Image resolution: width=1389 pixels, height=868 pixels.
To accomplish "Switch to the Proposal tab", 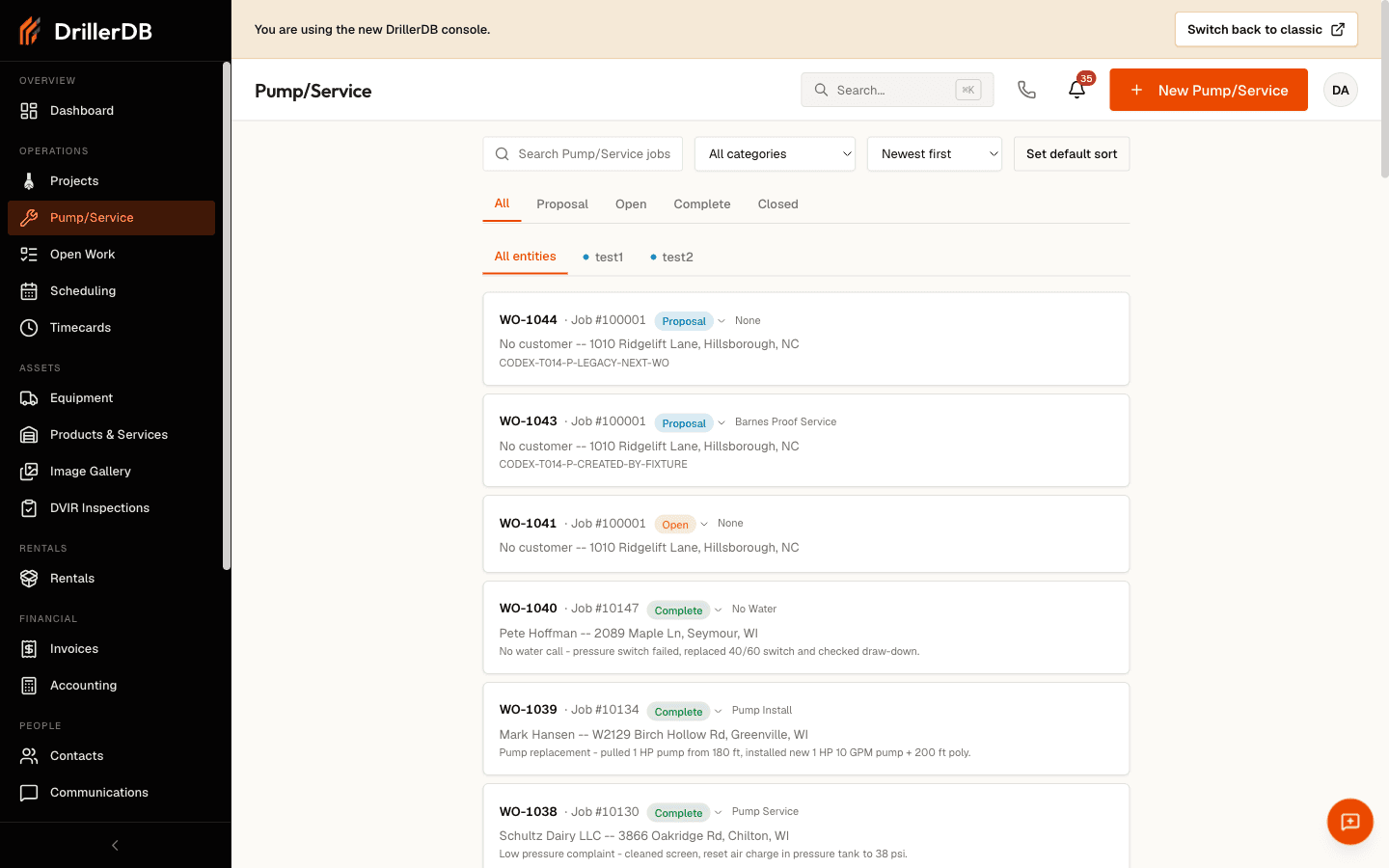I will 562,204.
